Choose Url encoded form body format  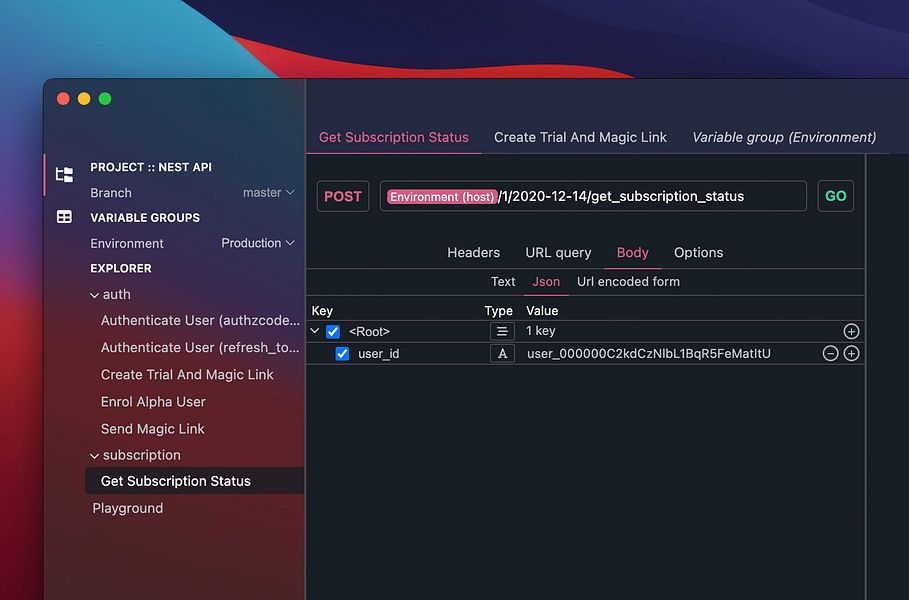pos(628,282)
